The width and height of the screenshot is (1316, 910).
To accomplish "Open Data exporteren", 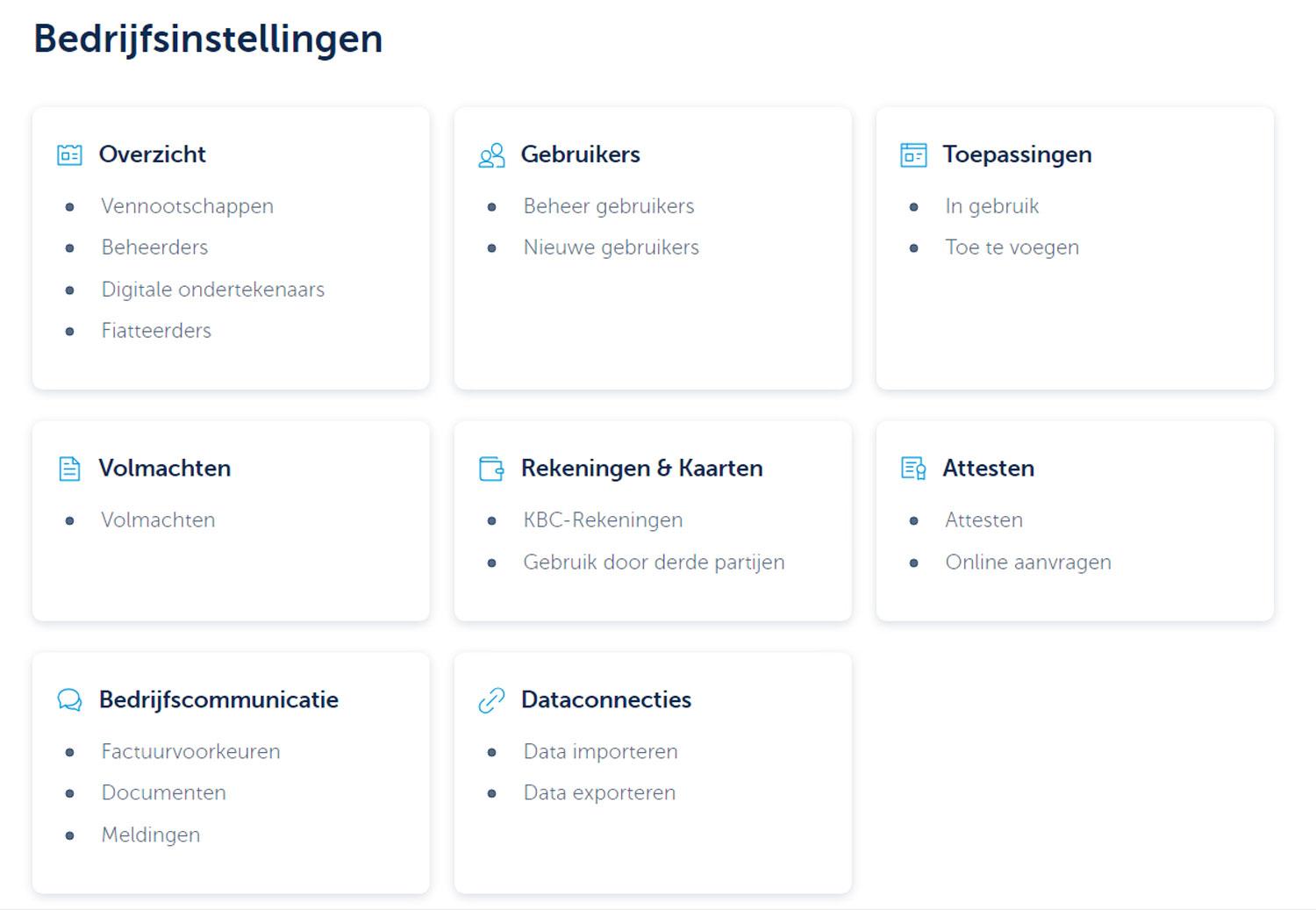I will [x=599, y=793].
